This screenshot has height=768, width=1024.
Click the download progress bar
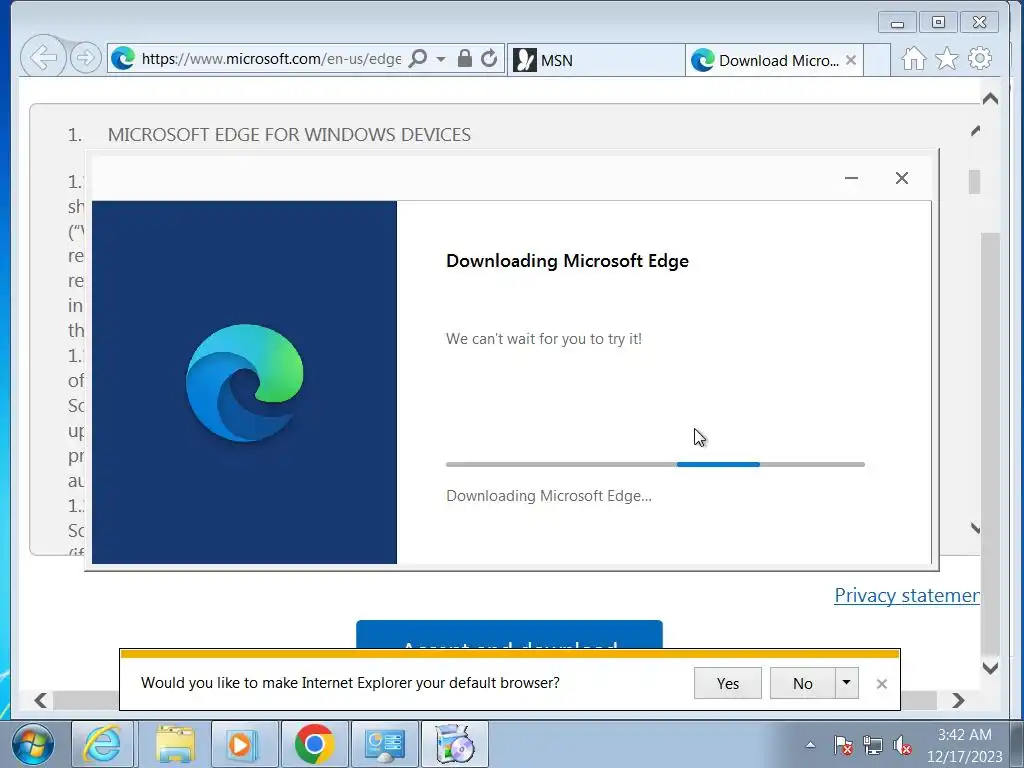pyautogui.click(x=655, y=464)
